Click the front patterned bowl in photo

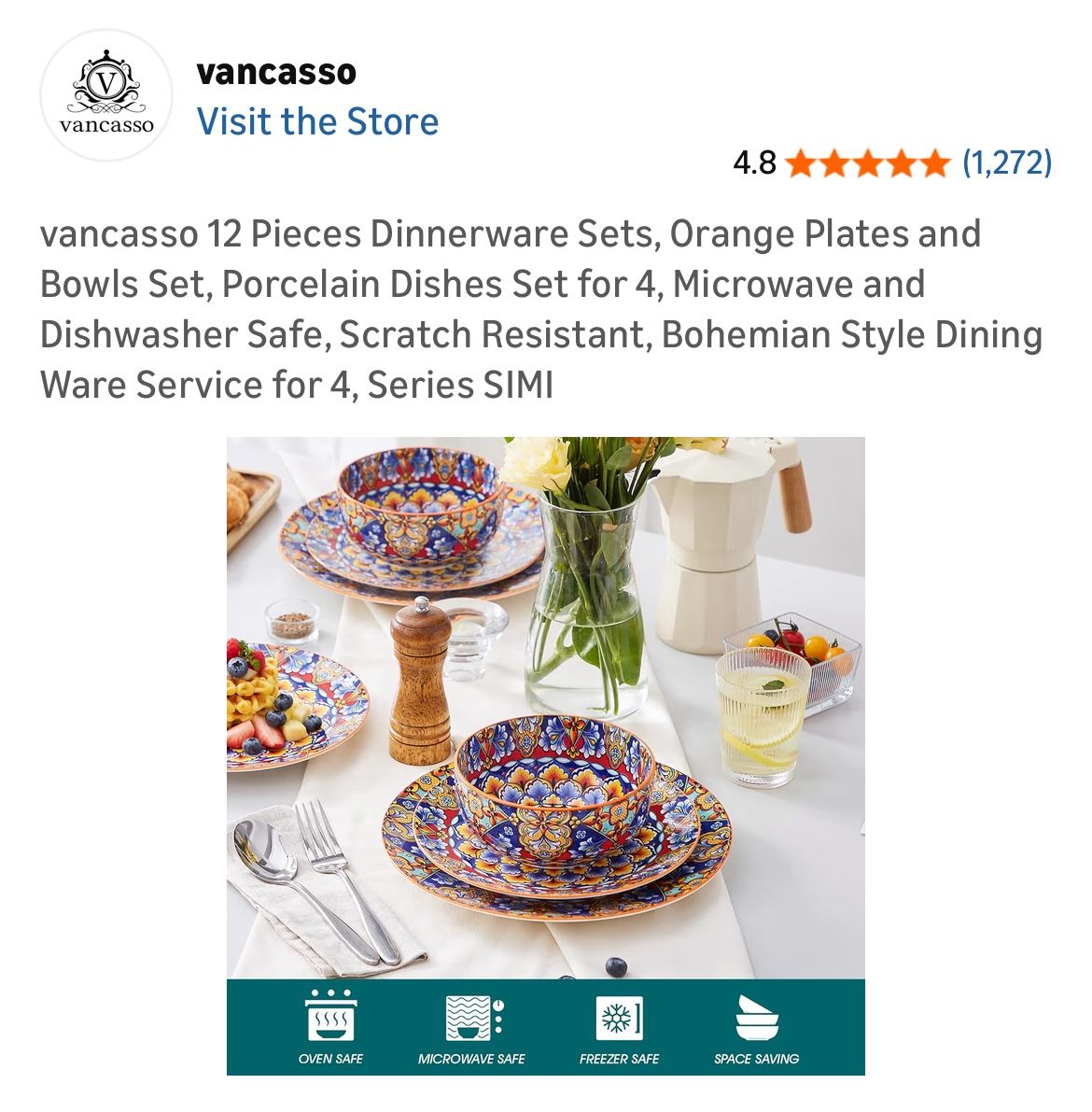554,787
